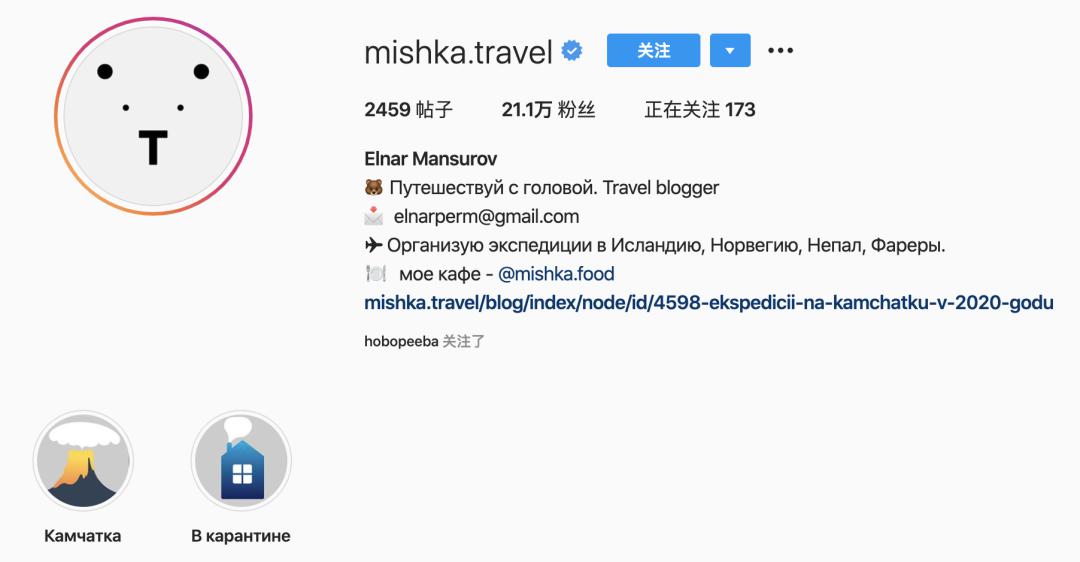Open mishka.travel profile picture story
This screenshot has width=1080, height=562.
[x=153, y=116]
